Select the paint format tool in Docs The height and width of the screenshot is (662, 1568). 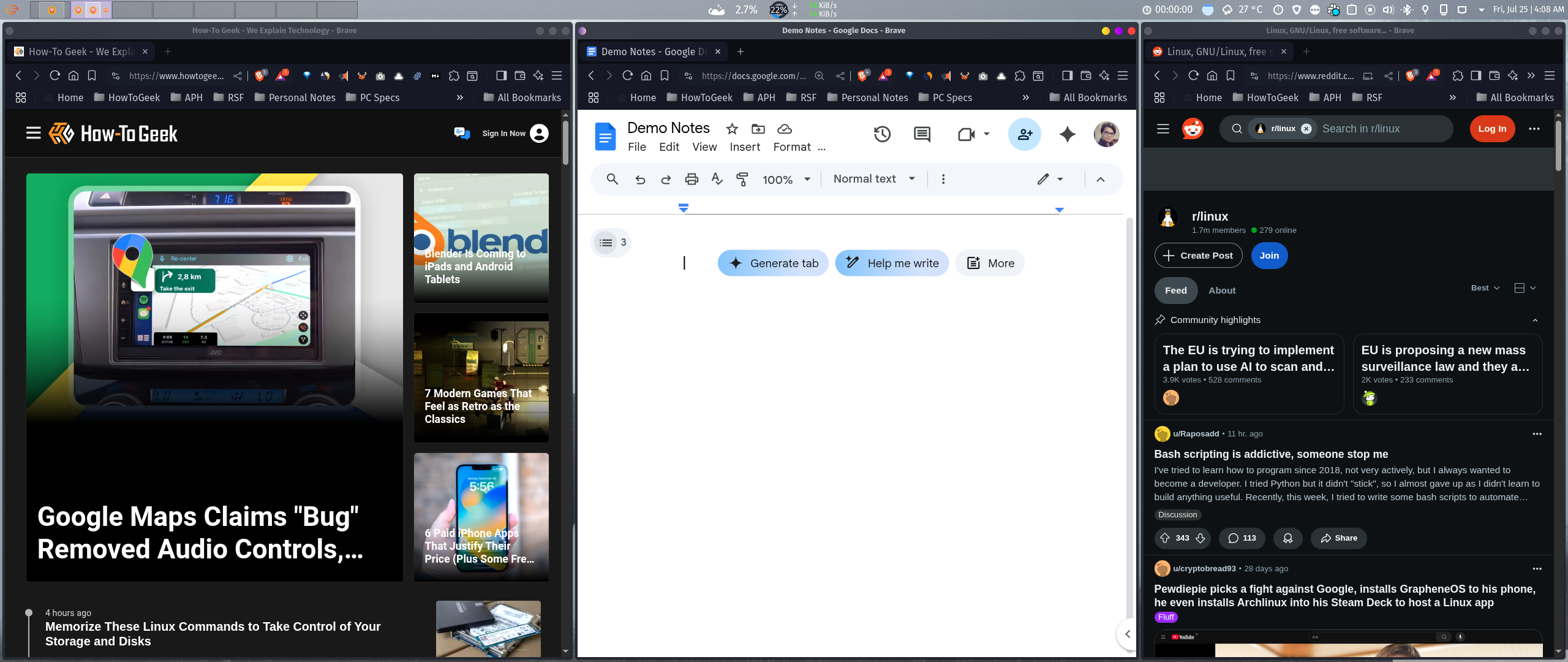[742, 179]
